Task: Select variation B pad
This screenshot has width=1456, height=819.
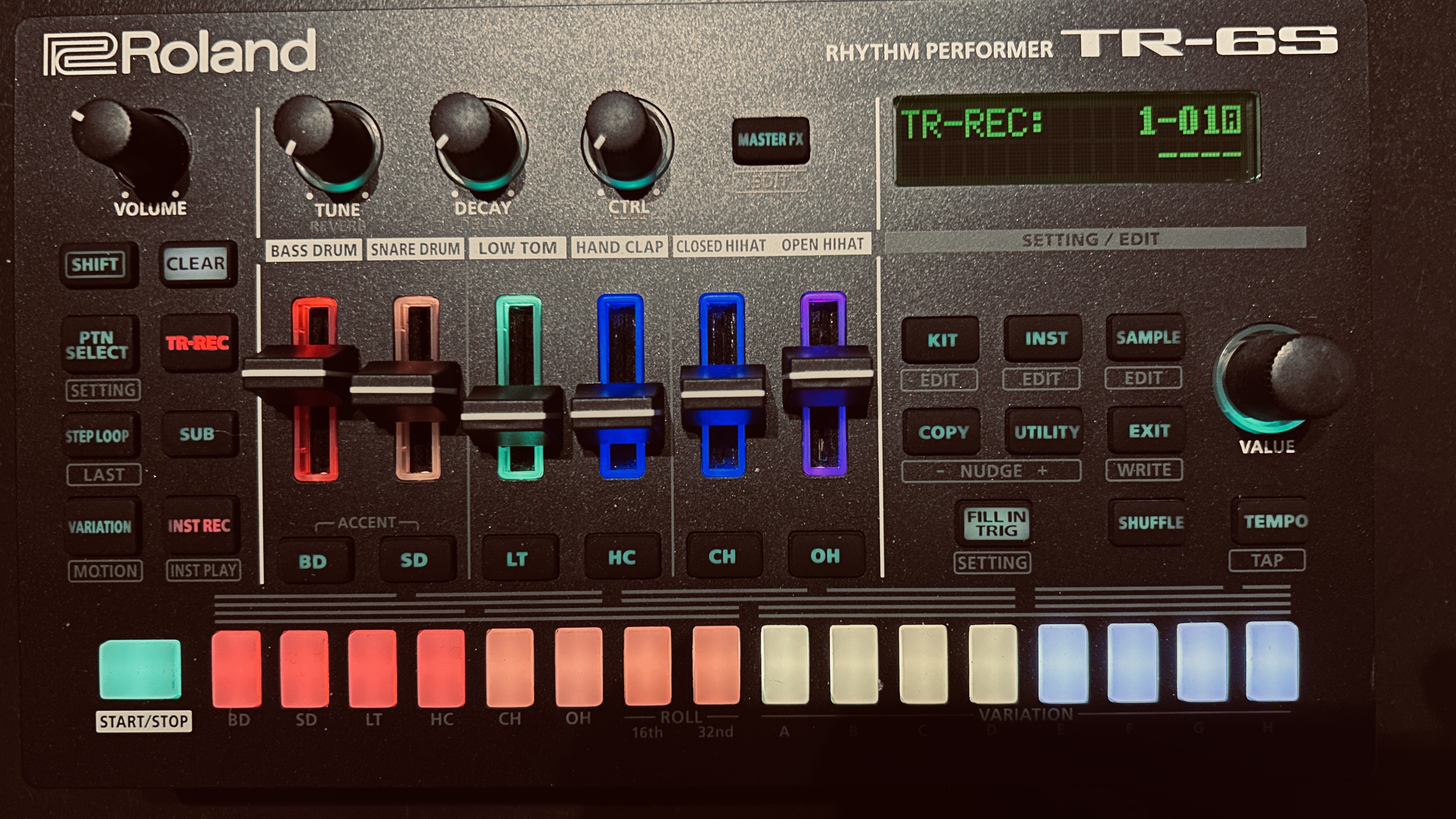Action: point(854,664)
